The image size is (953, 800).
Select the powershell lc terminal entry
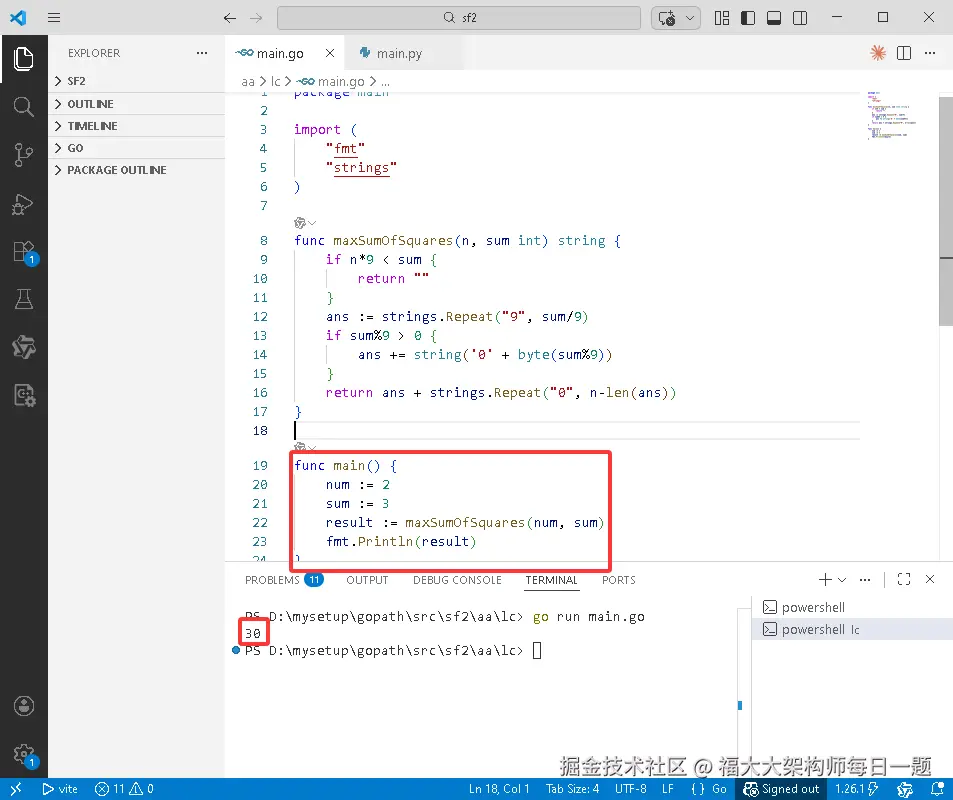(x=853, y=629)
